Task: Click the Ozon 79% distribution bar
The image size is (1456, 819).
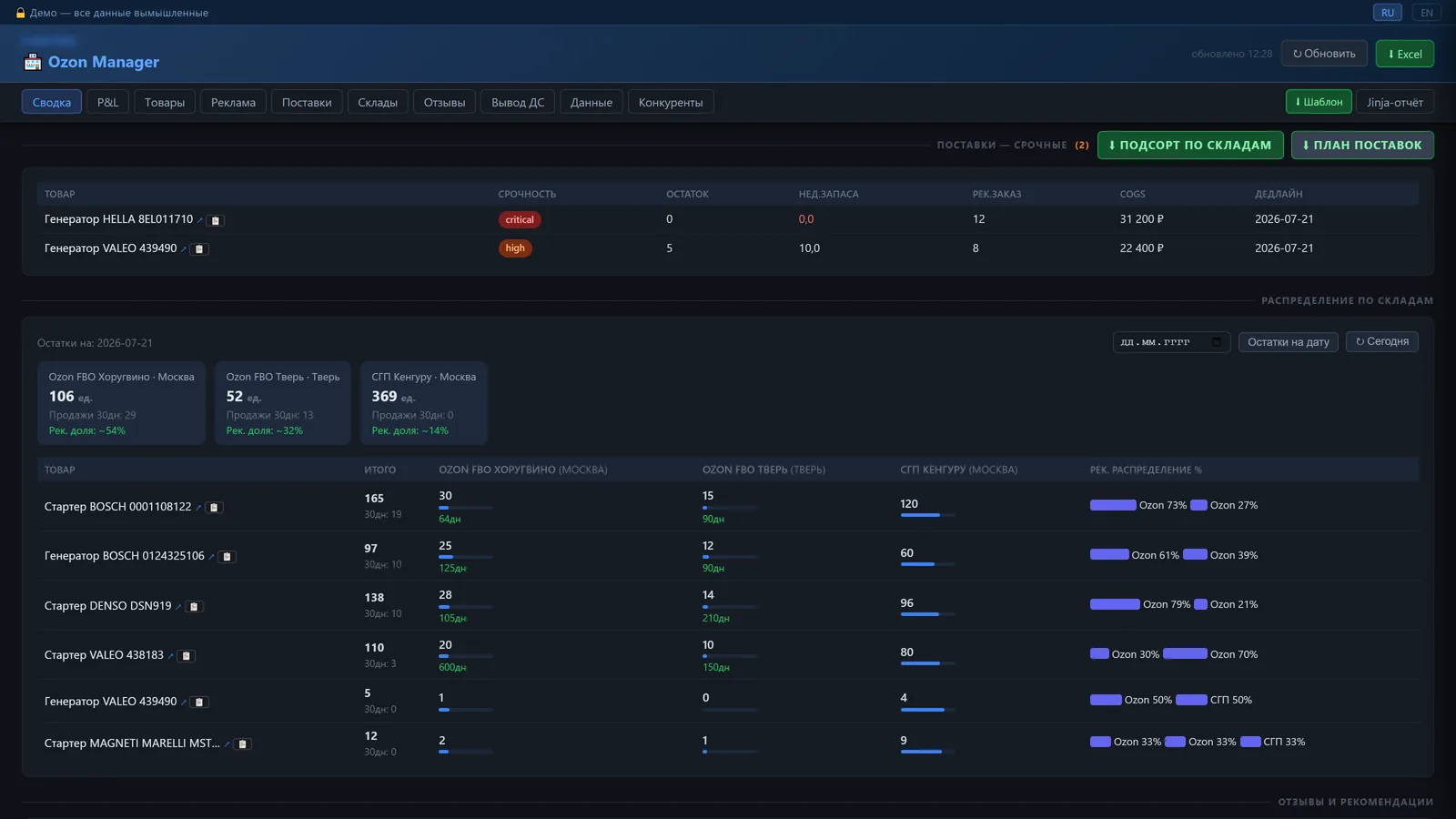Action: (x=1115, y=604)
